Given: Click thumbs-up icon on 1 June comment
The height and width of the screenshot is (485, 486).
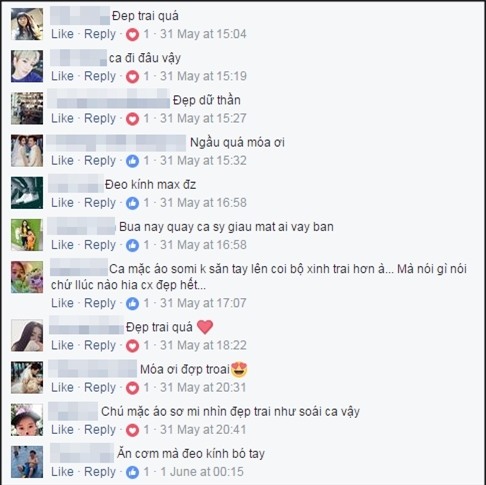Looking at the screenshot, I should [132, 472].
